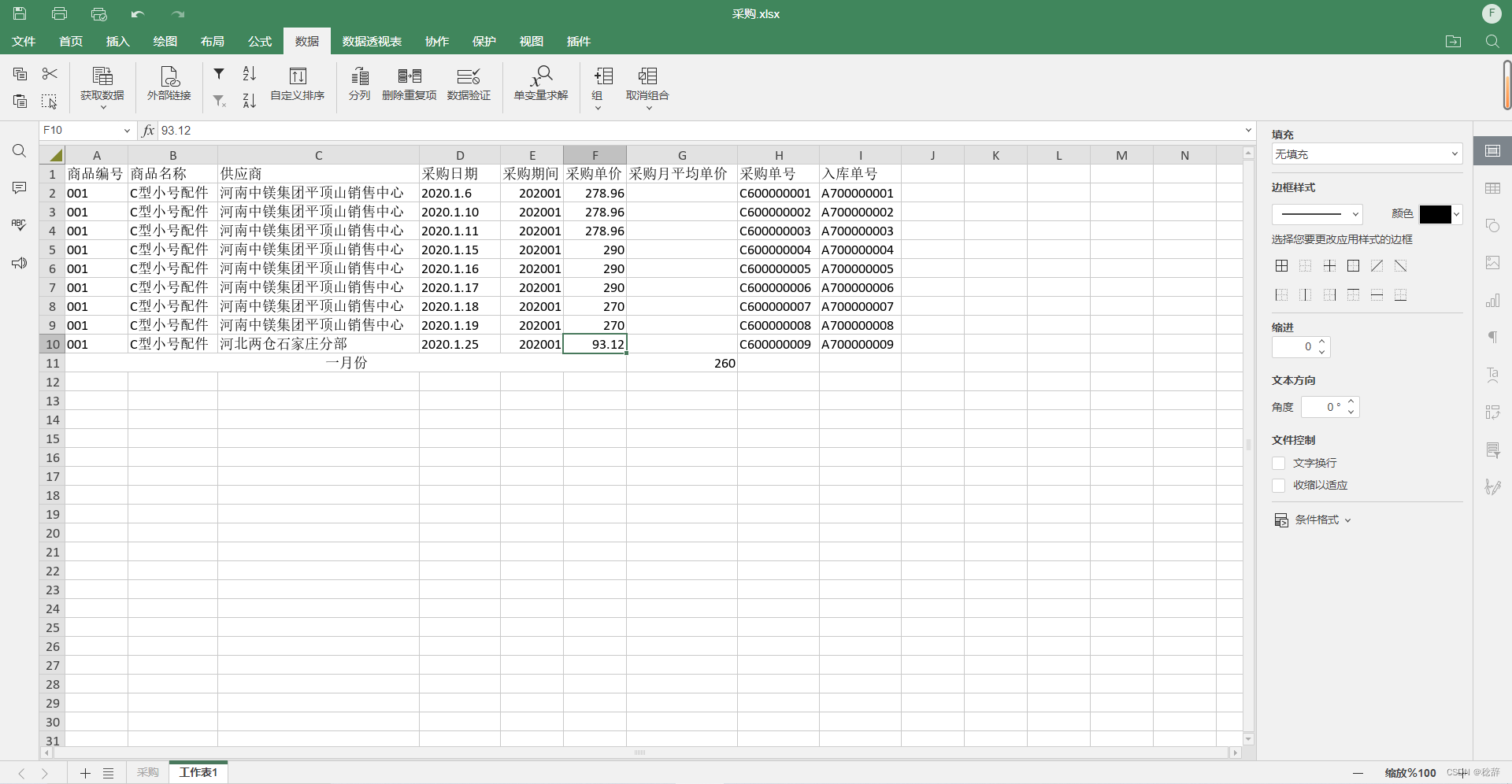Insert function fx button
Image resolution: width=1512 pixels, height=784 pixels.
click(x=148, y=131)
